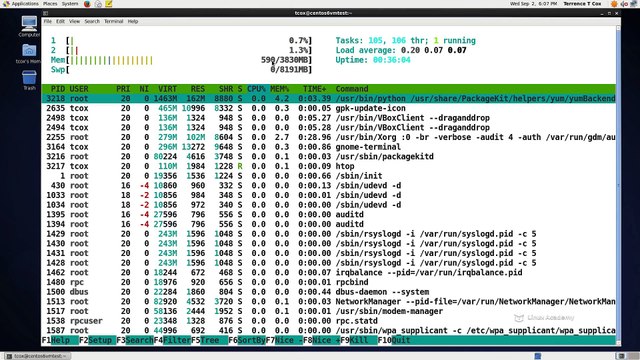The height and width of the screenshot is (360, 640).
Task: Click the CPU 1 usage meter
Action: pyautogui.click(x=181, y=40)
